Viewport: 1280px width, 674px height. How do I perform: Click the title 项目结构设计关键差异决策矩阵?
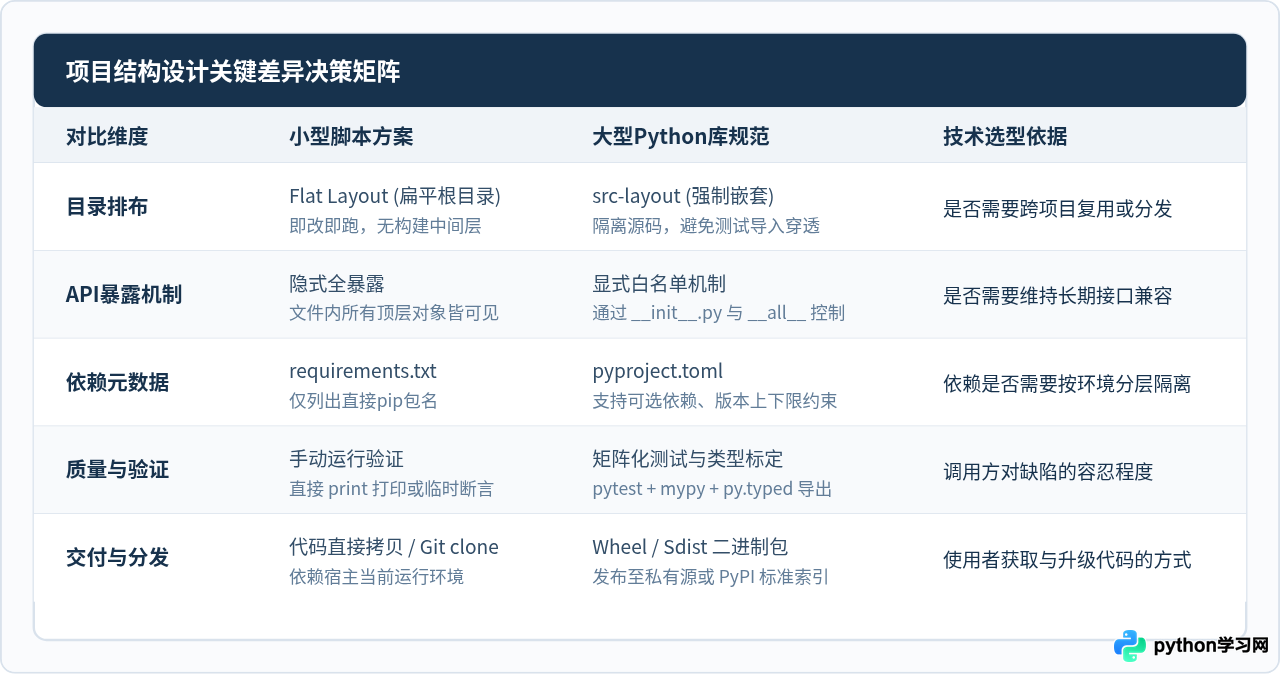[233, 72]
